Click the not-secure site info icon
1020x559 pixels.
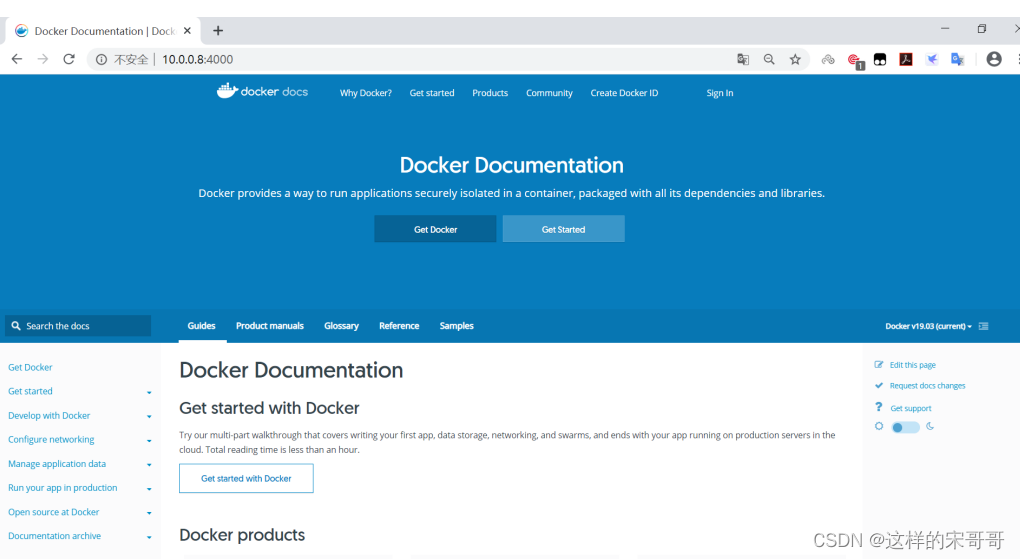tap(101, 59)
